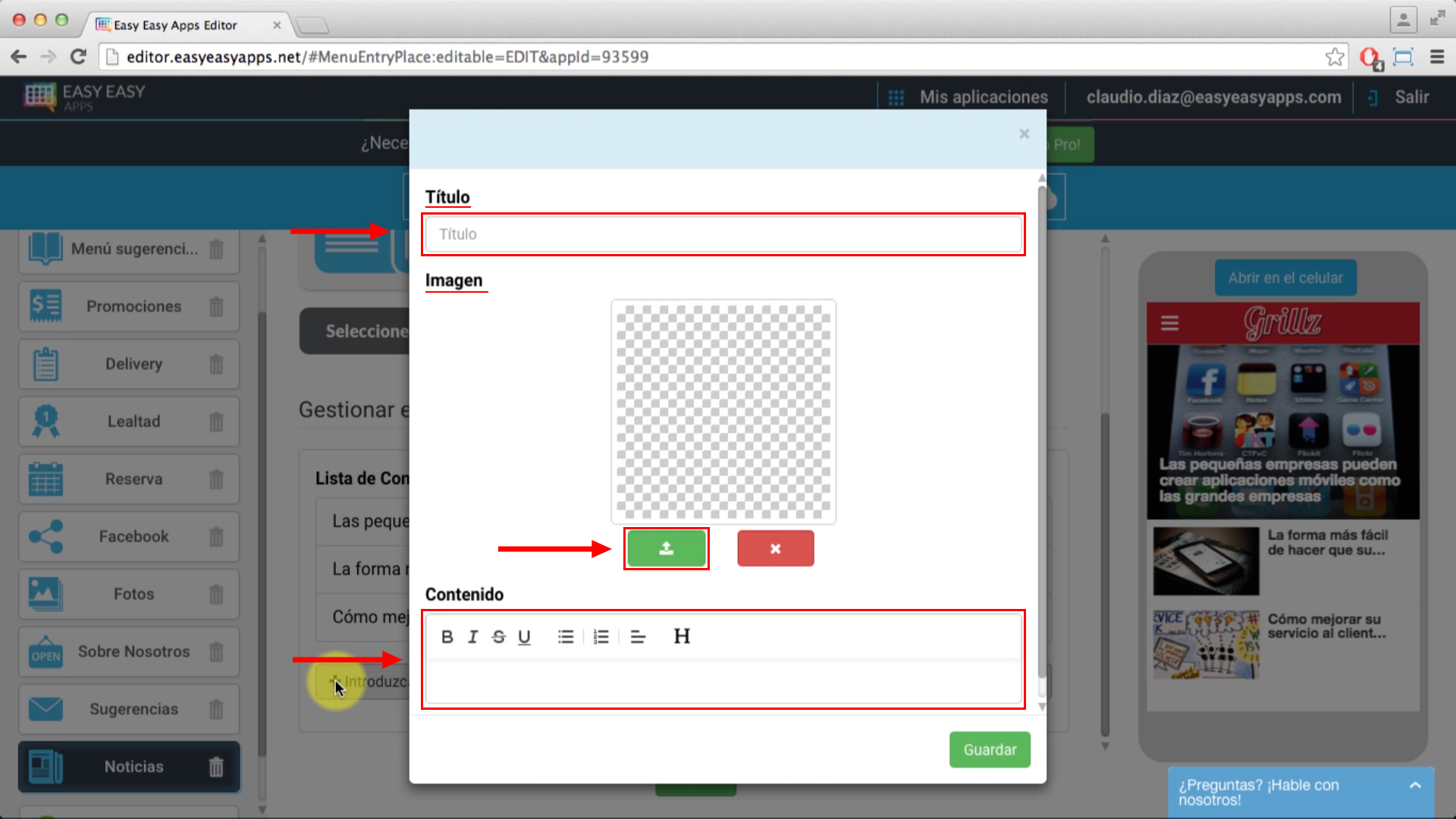Click Guardar to save the entry

pos(990,750)
